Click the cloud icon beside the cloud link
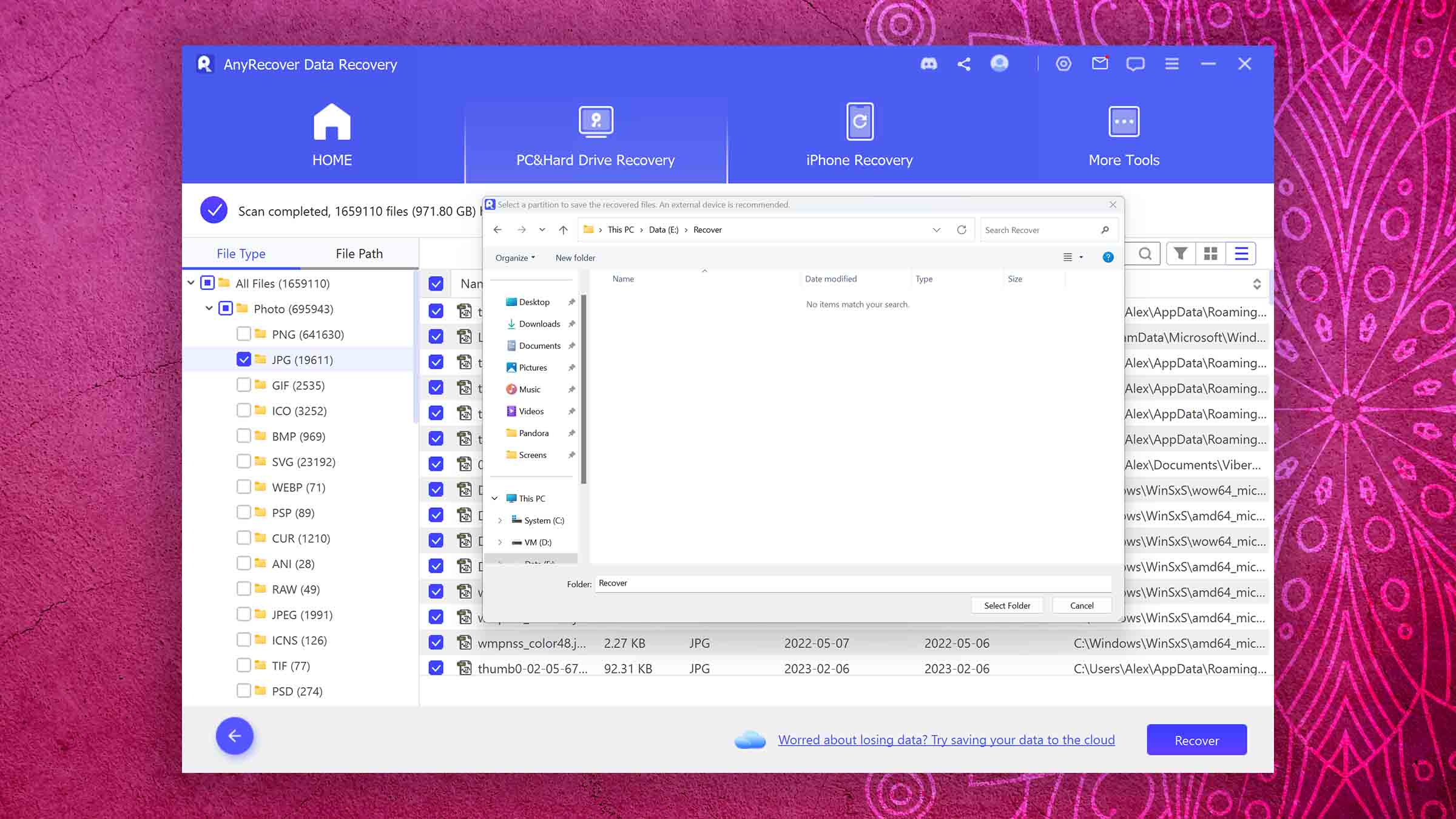This screenshot has height=819, width=1456. (750, 740)
